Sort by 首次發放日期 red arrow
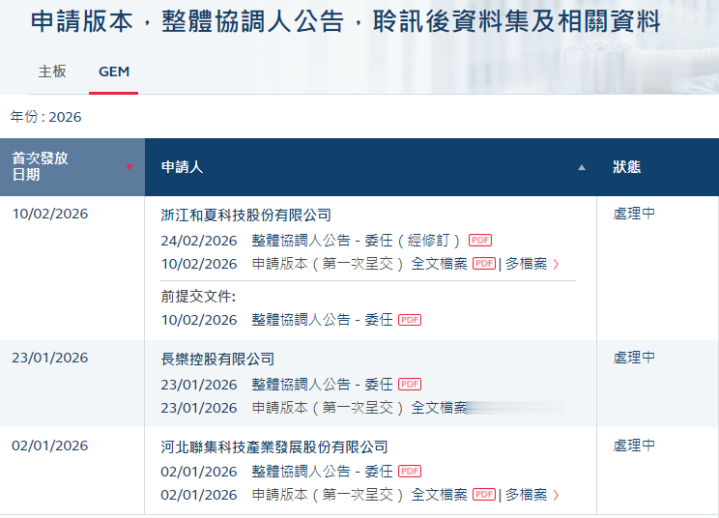This screenshot has width=719, height=518. [129, 167]
